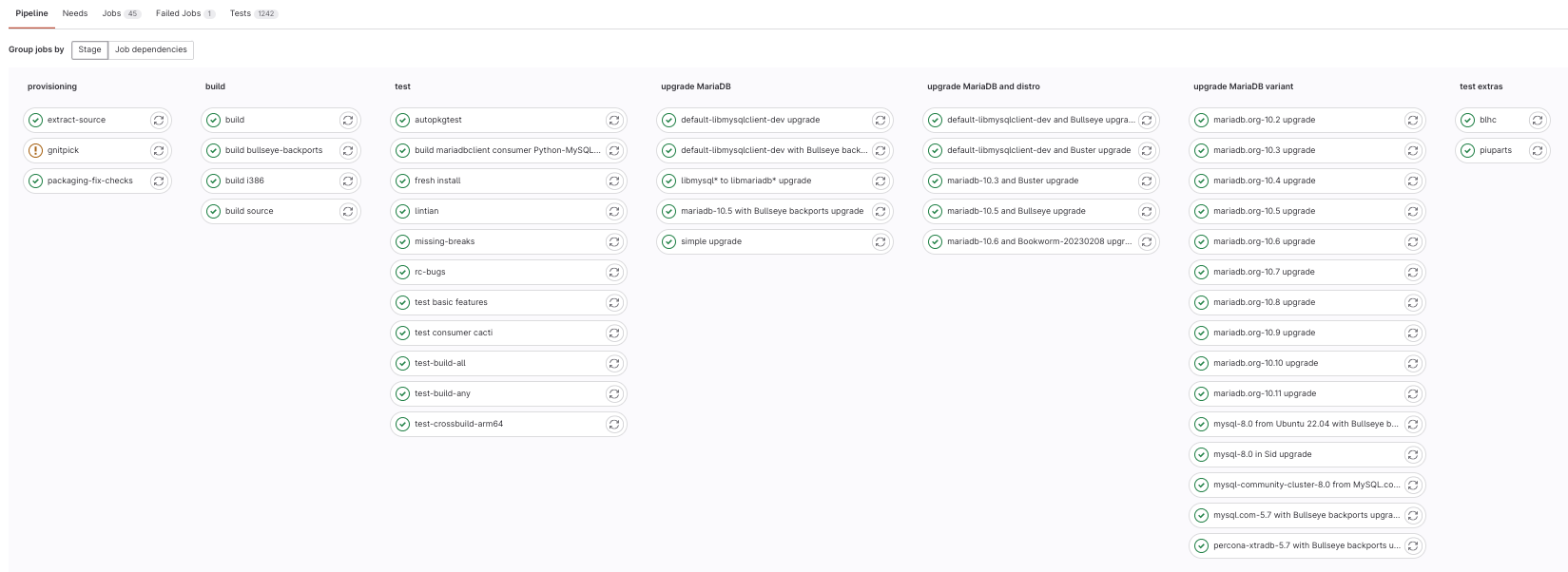
Task: Group jobs by Job dependencies
Action: pos(150,49)
